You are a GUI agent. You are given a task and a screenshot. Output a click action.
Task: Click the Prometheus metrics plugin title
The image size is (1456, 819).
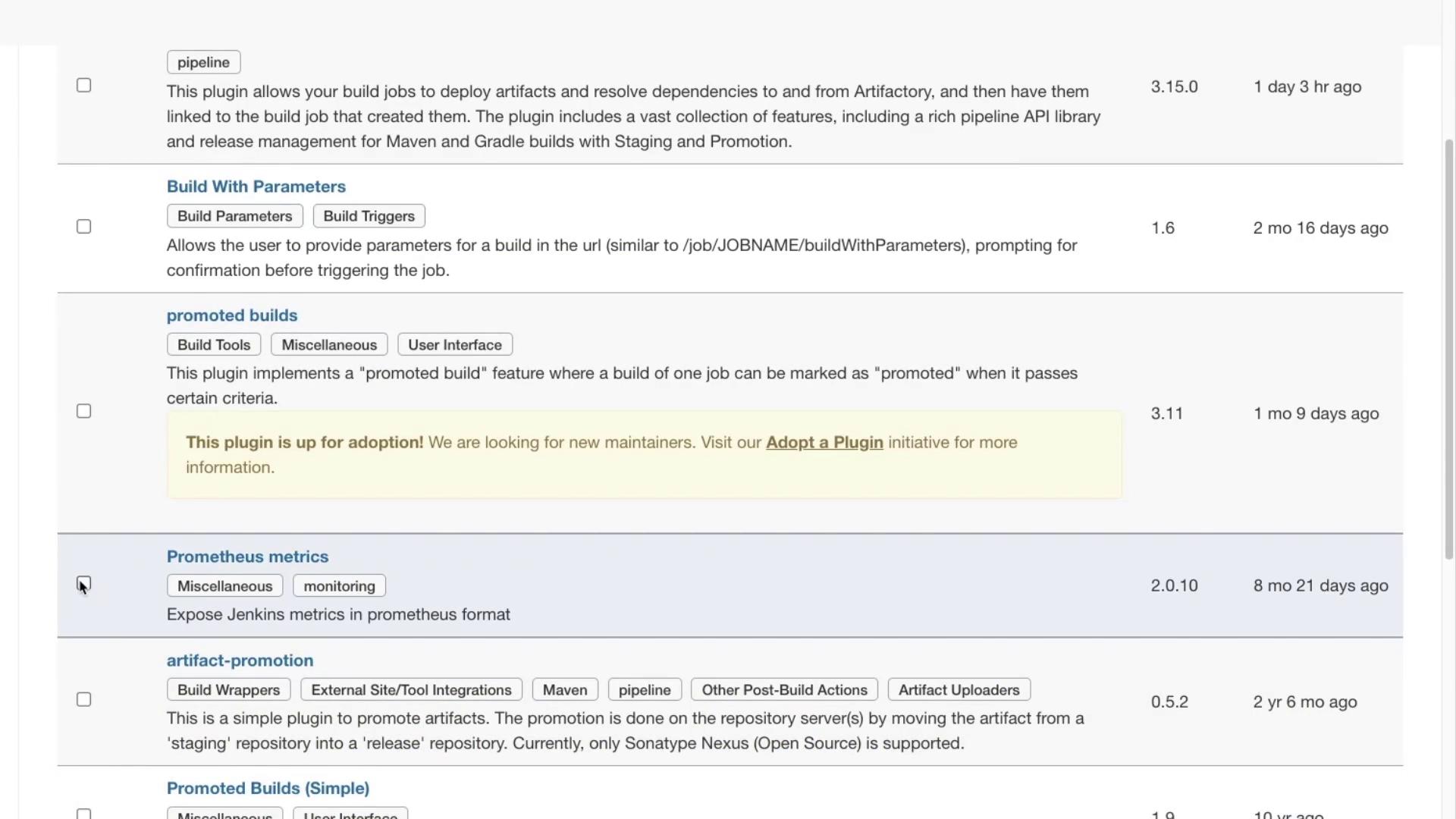(x=247, y=557)
